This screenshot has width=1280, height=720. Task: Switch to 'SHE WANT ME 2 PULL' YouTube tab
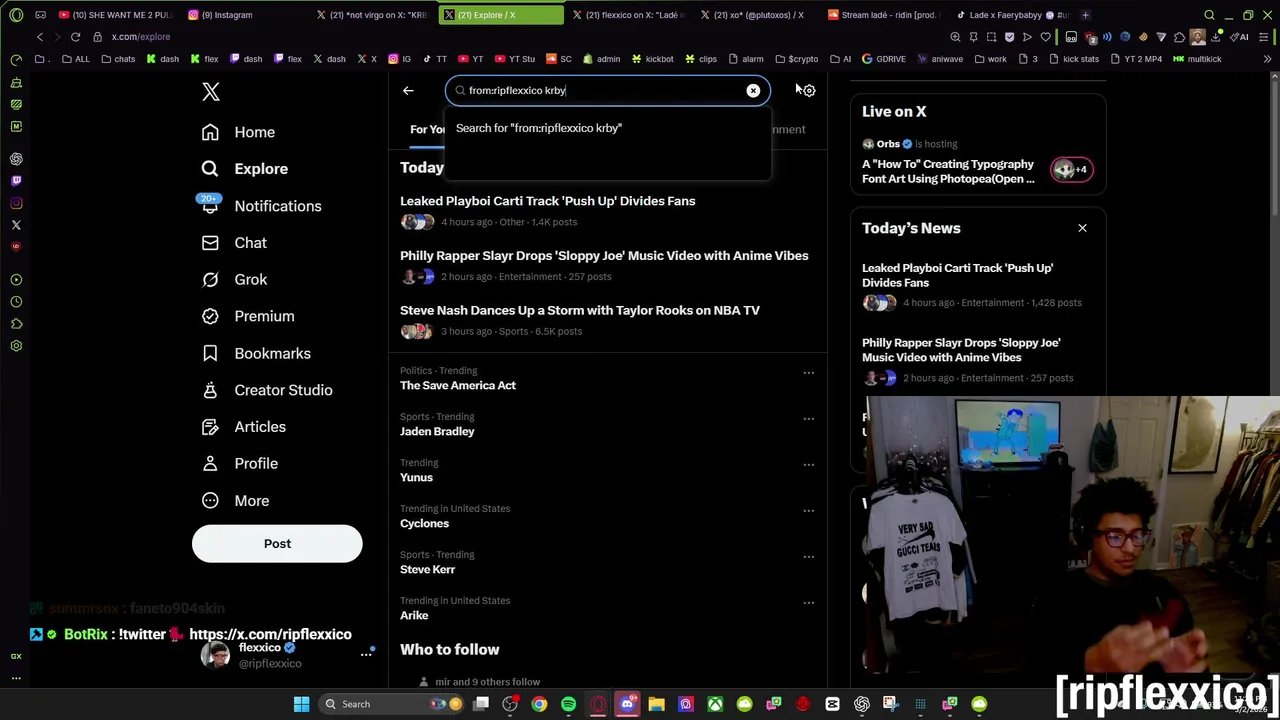pos(115,15)
